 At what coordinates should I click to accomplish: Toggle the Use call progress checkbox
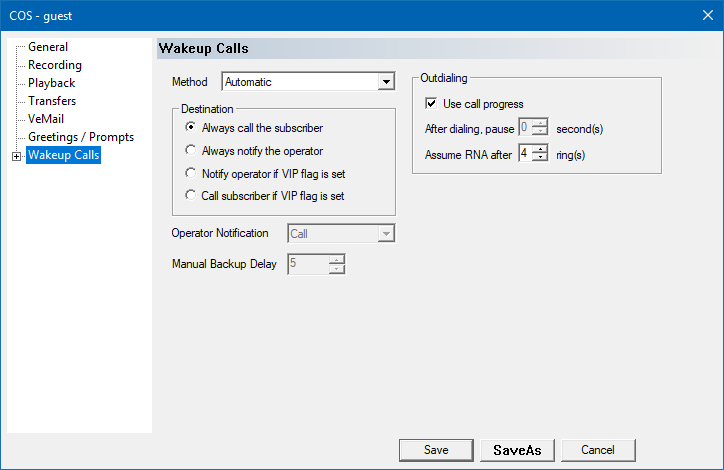coord(431,104)
